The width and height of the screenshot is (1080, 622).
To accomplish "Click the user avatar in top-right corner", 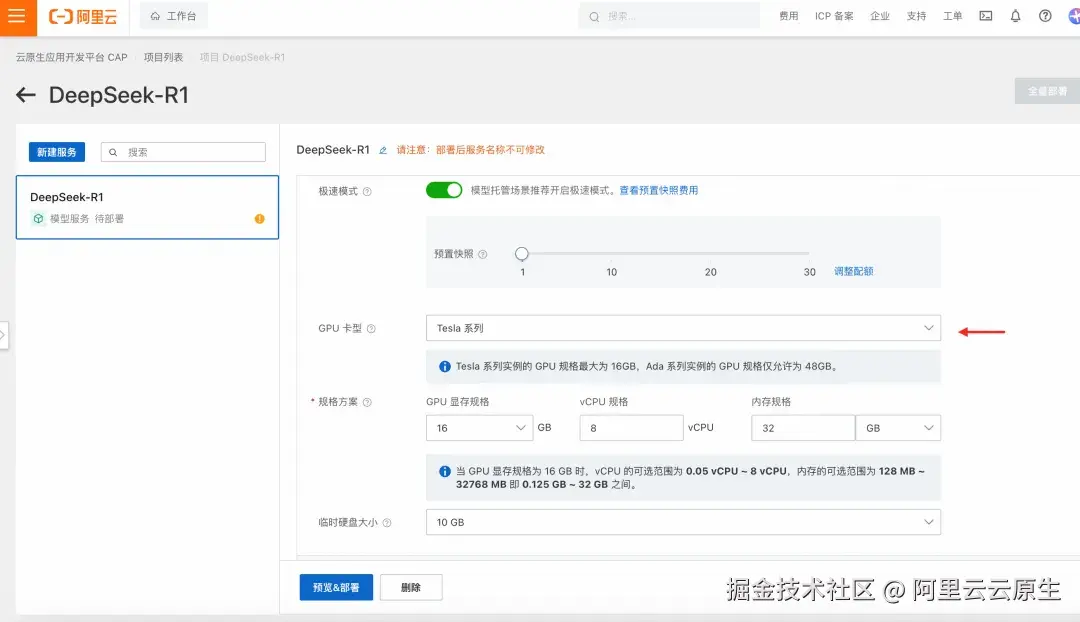I will [x=1072, y=16].
